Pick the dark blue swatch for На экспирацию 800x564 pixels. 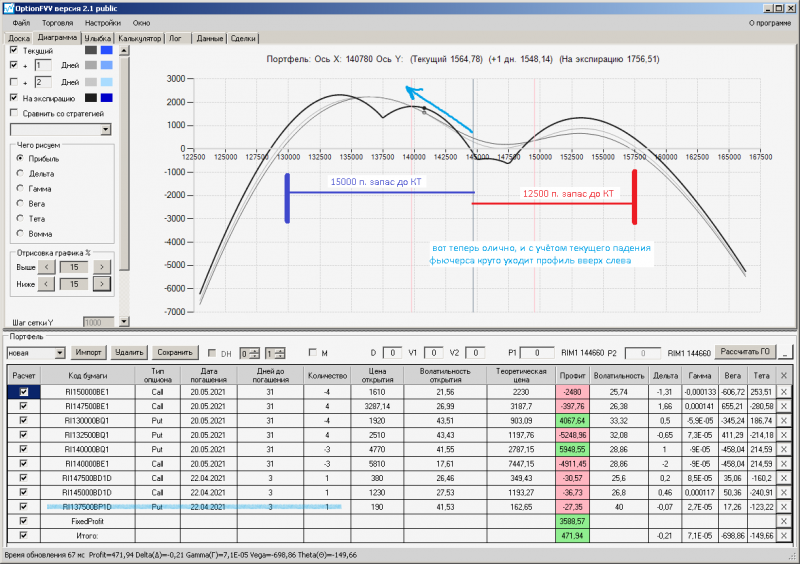[x=107, y=97]
